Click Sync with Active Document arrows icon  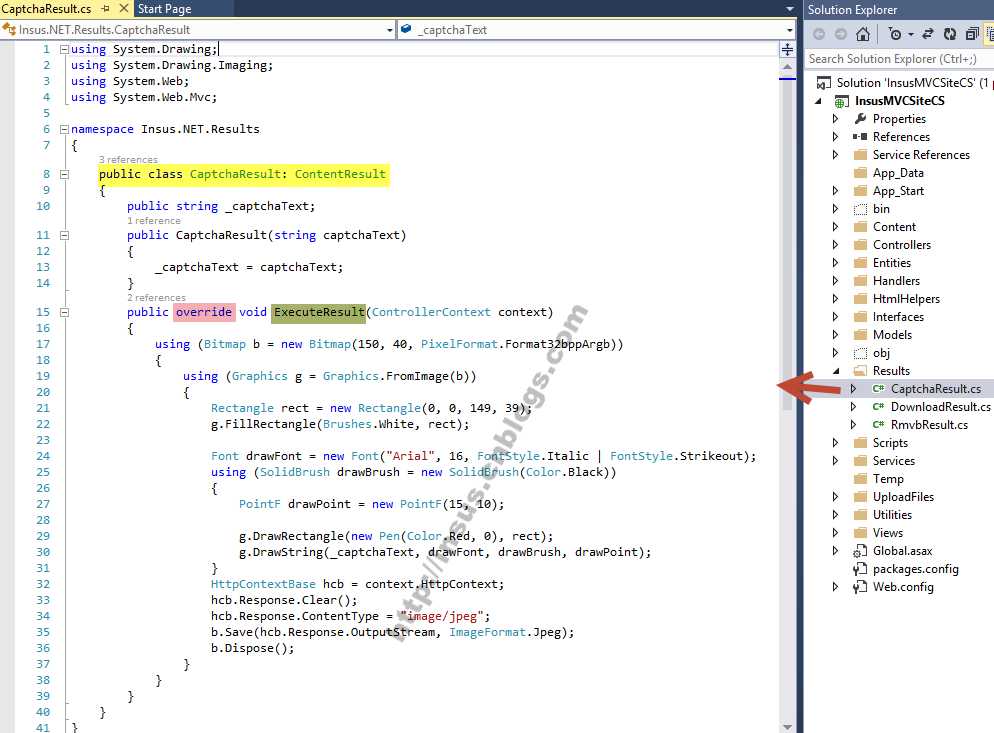pos(927,34)
